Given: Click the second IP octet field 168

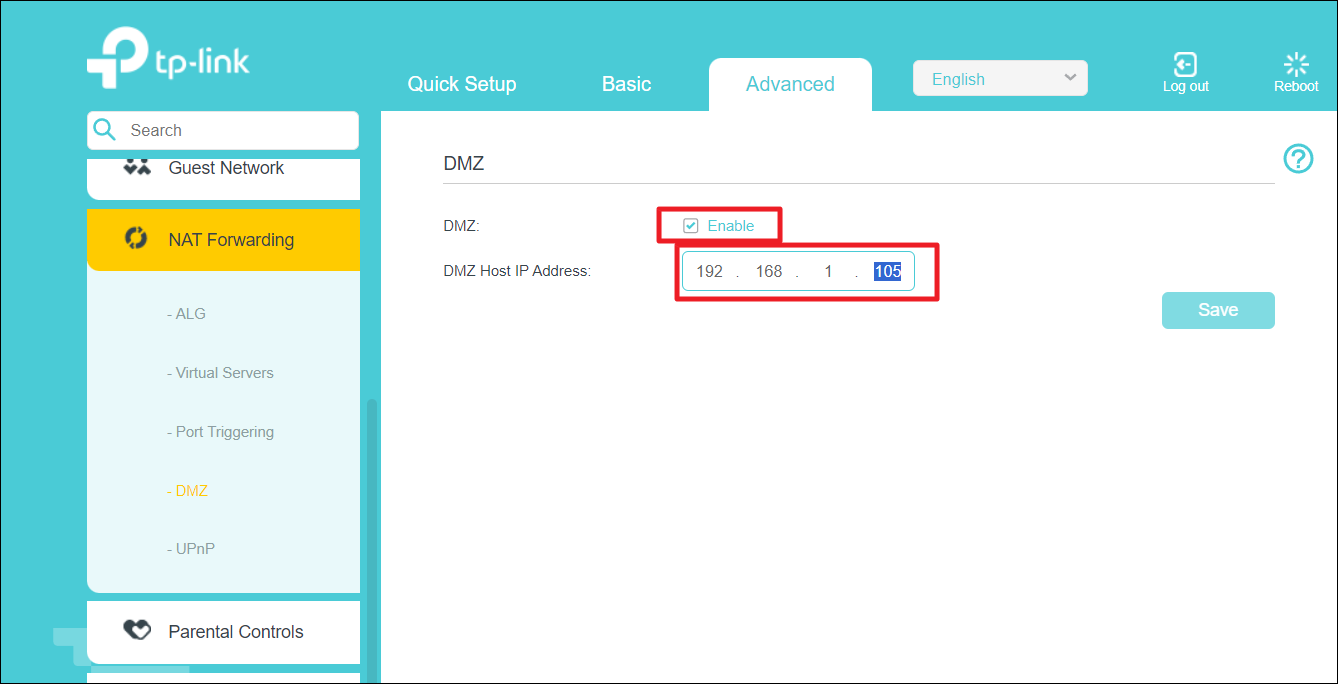Looking at the screenshot, I should click(769, 271).
